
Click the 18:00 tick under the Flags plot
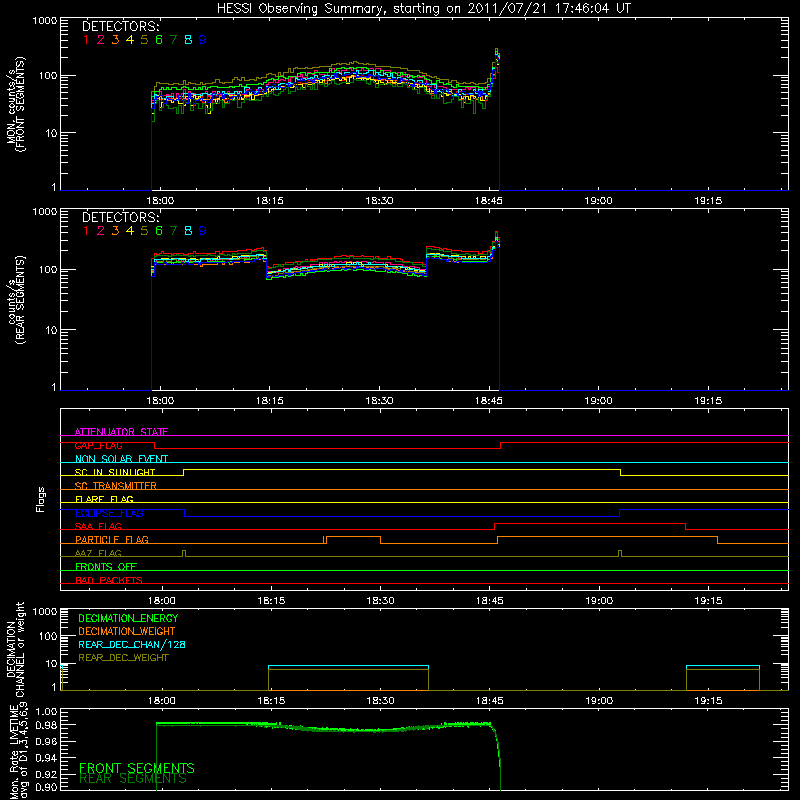point(162,601)
